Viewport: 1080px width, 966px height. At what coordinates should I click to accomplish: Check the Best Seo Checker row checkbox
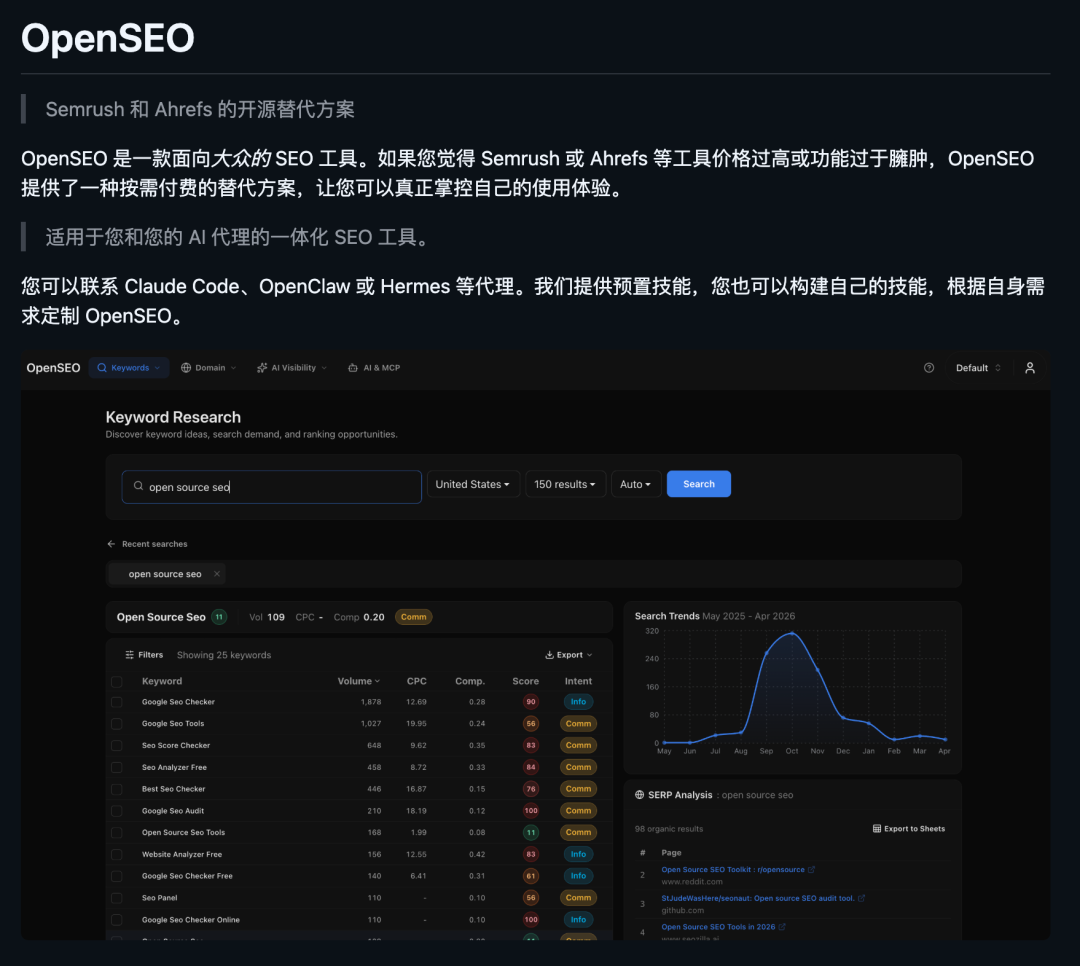(116, 789)
